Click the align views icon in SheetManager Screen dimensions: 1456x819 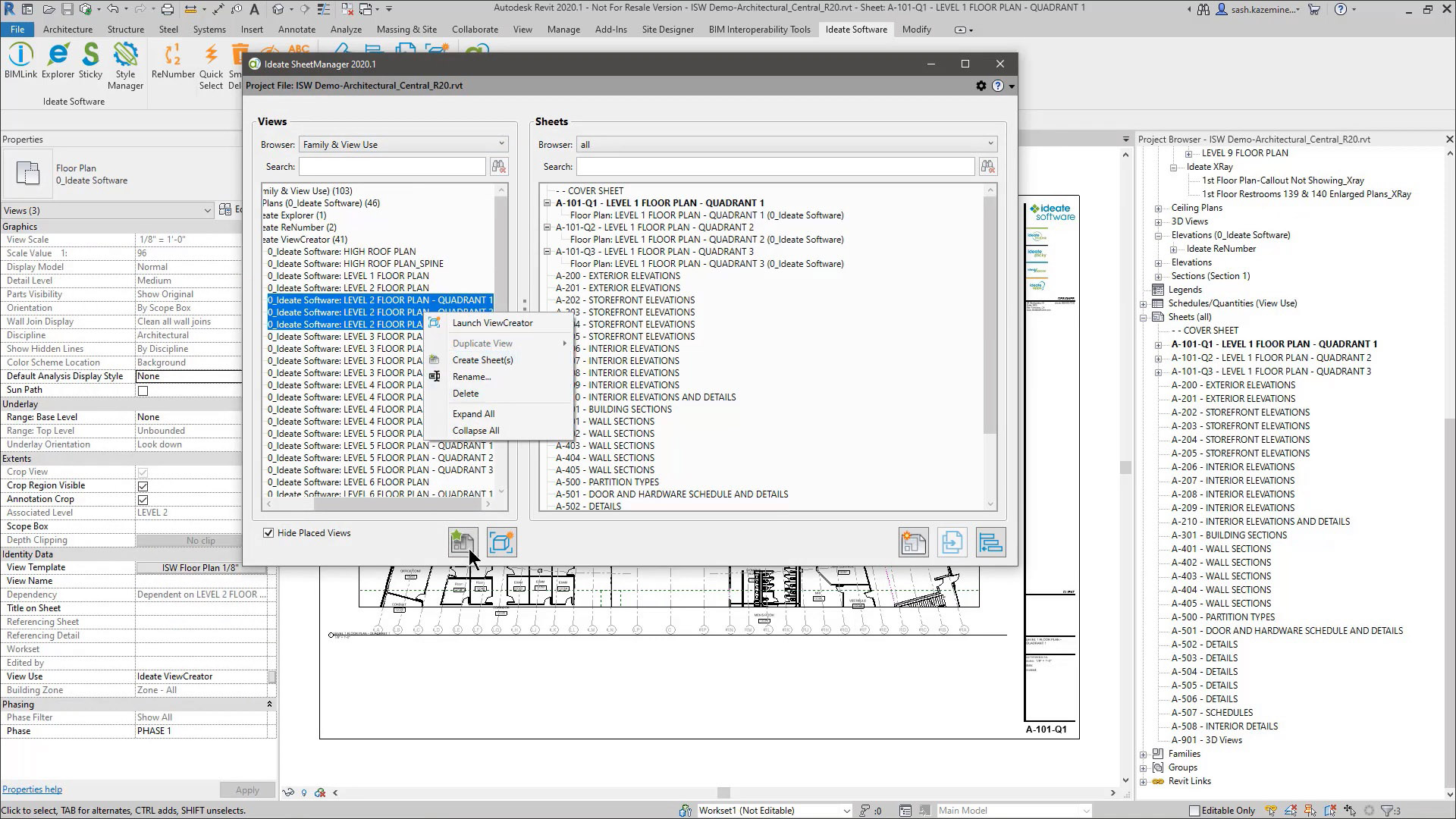click(x=990, y=542)
